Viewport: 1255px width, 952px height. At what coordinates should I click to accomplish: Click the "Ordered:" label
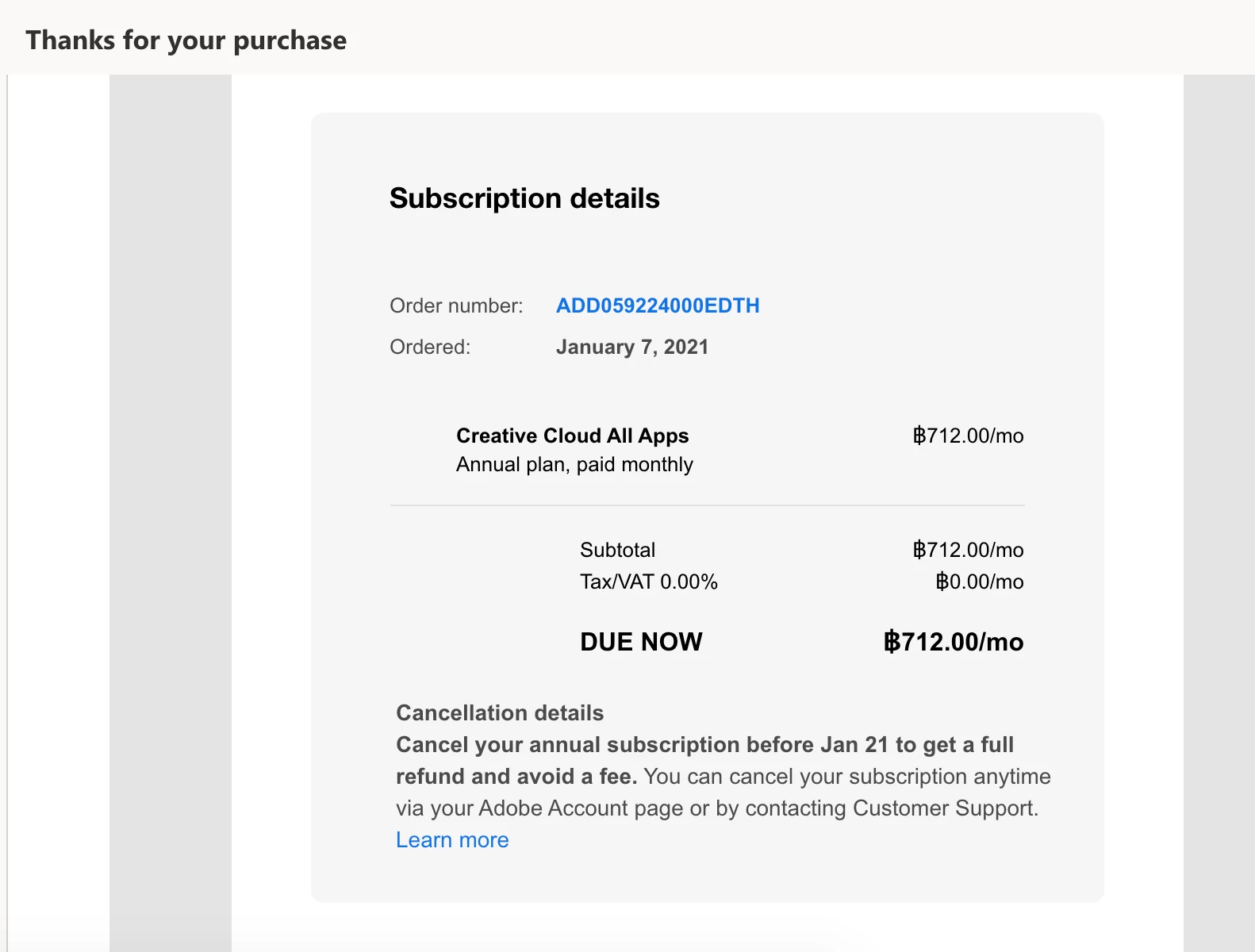coord(430,347)
